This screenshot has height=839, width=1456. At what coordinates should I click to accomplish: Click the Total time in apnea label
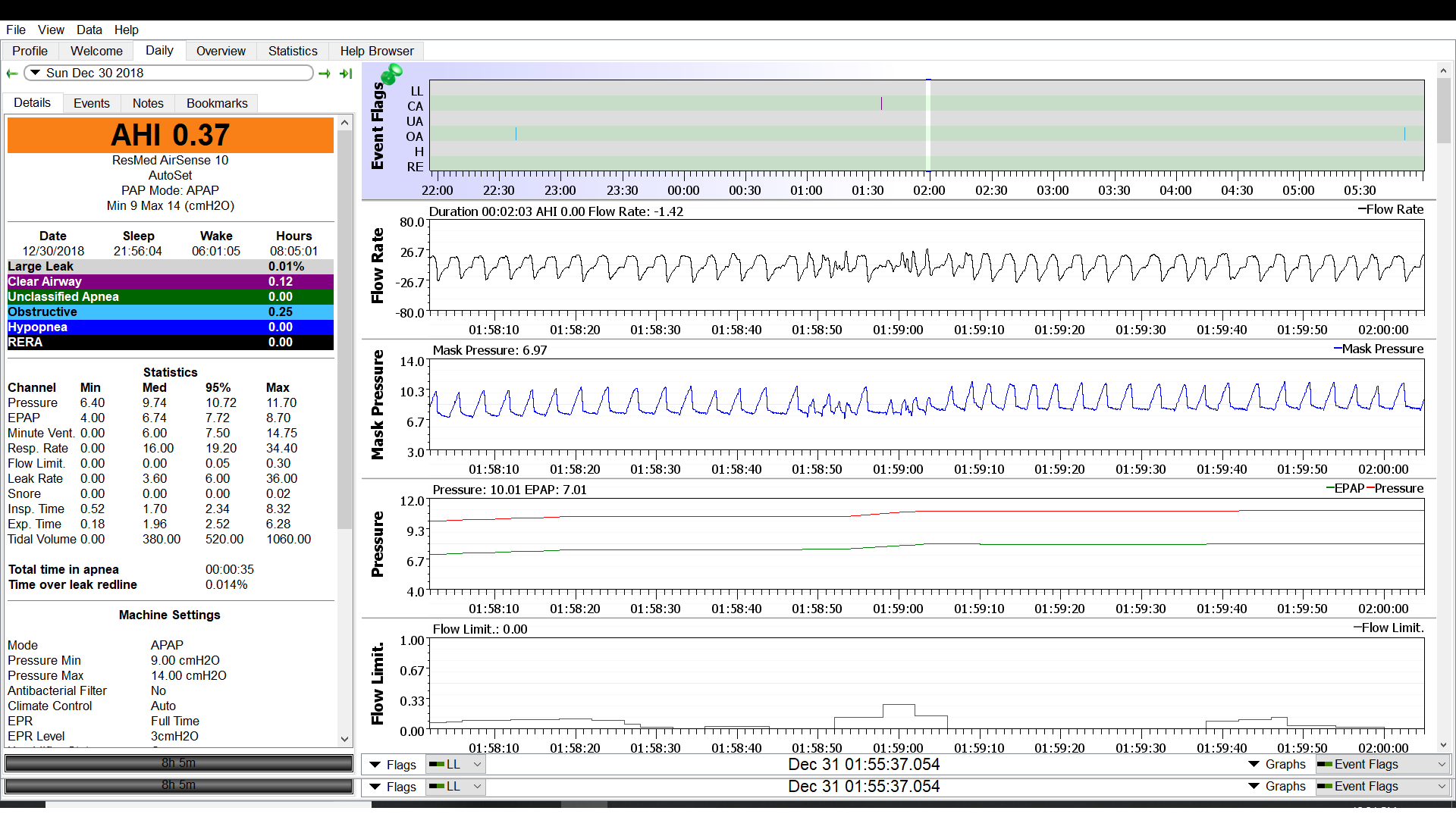pyautogui.click(x=64, y=569)
